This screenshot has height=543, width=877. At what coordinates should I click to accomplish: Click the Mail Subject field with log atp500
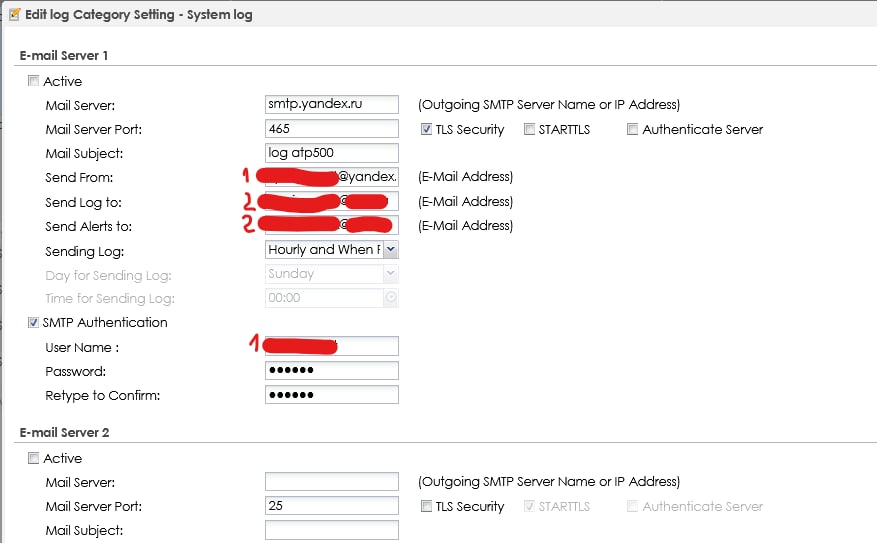click(331, 153)
